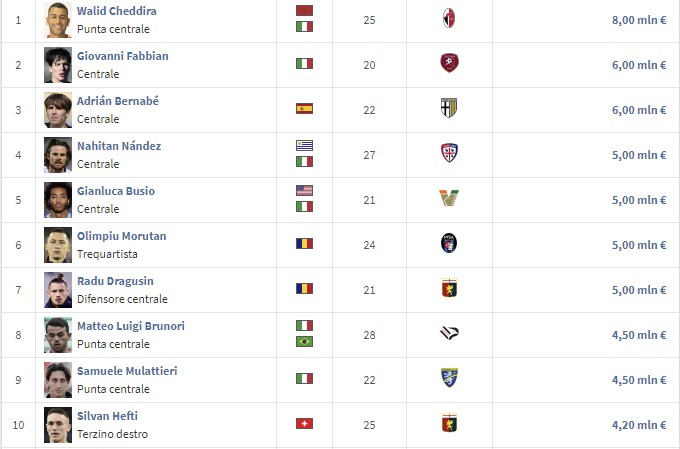Screen dimensions: 680x449
Task: Open Radu Dragusin's player photo thumbnail
Action: pos(58,289)
